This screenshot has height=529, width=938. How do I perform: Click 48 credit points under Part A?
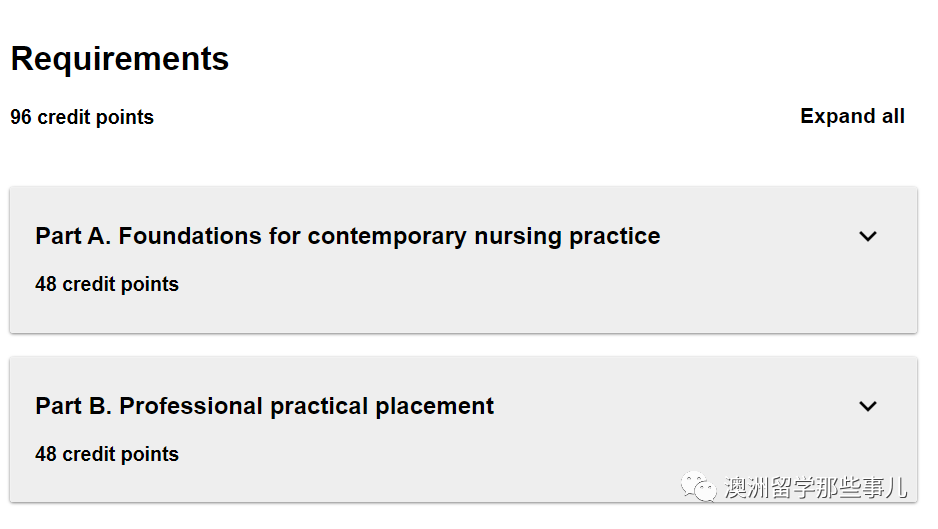coord(107,284)
